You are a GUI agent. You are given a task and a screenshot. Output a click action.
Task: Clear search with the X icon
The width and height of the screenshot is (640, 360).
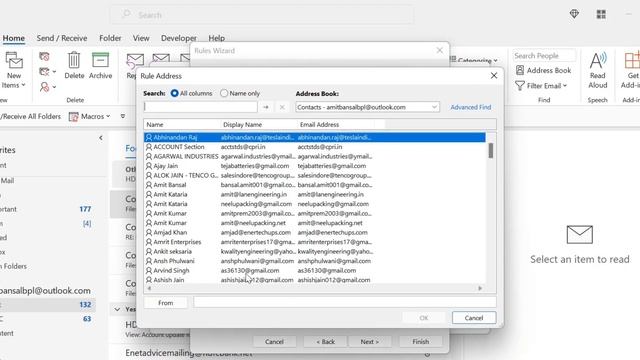point(282,107)
